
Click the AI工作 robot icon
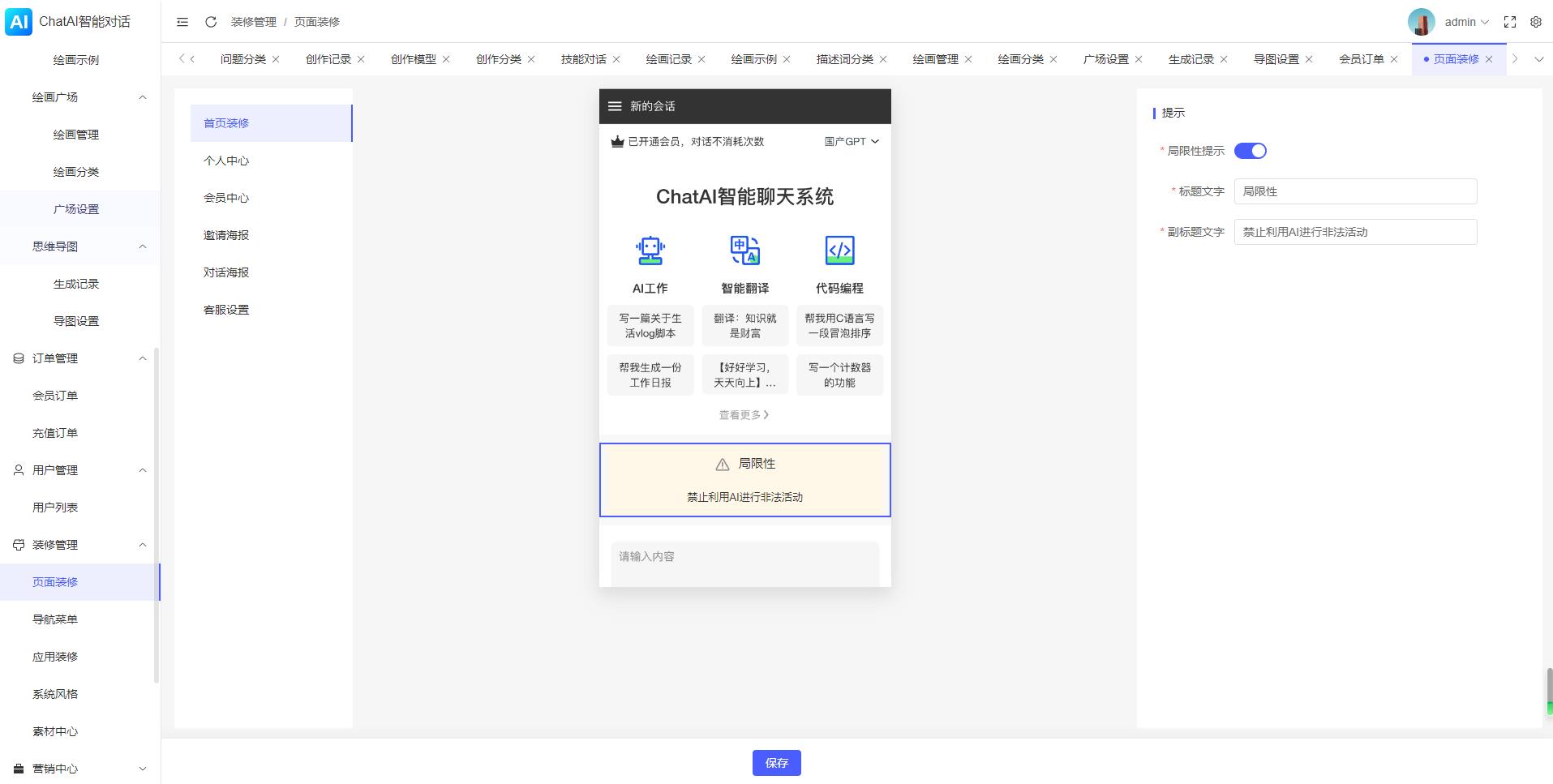click(x=650, y=251)
